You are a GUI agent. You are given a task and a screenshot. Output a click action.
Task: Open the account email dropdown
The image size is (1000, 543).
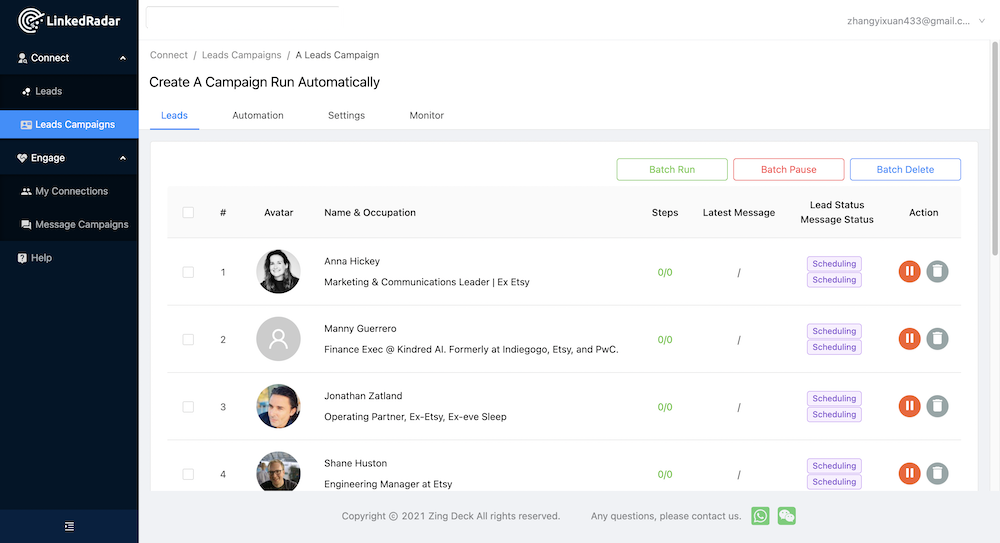click(x=916, y=21)
